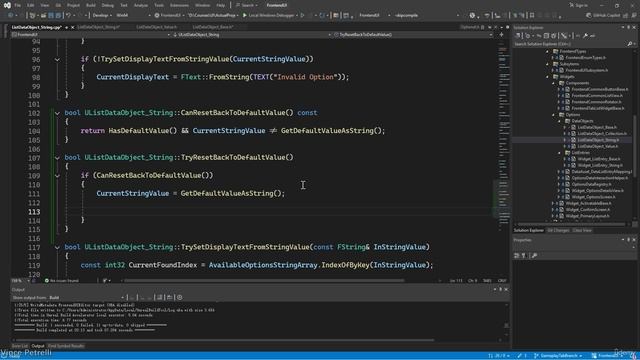This screenshot has width=640, height=360.
Task: Open the Show output from Build dropdown
Action: pyautogui.click(x=86, y=298)
